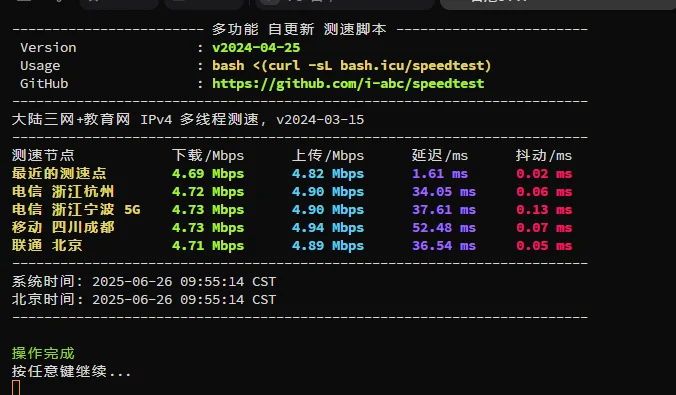Viewport: 676px width, 395px height.
Task: Select the 电信 浙江宁波 5G row label
Action: (76, 210)
